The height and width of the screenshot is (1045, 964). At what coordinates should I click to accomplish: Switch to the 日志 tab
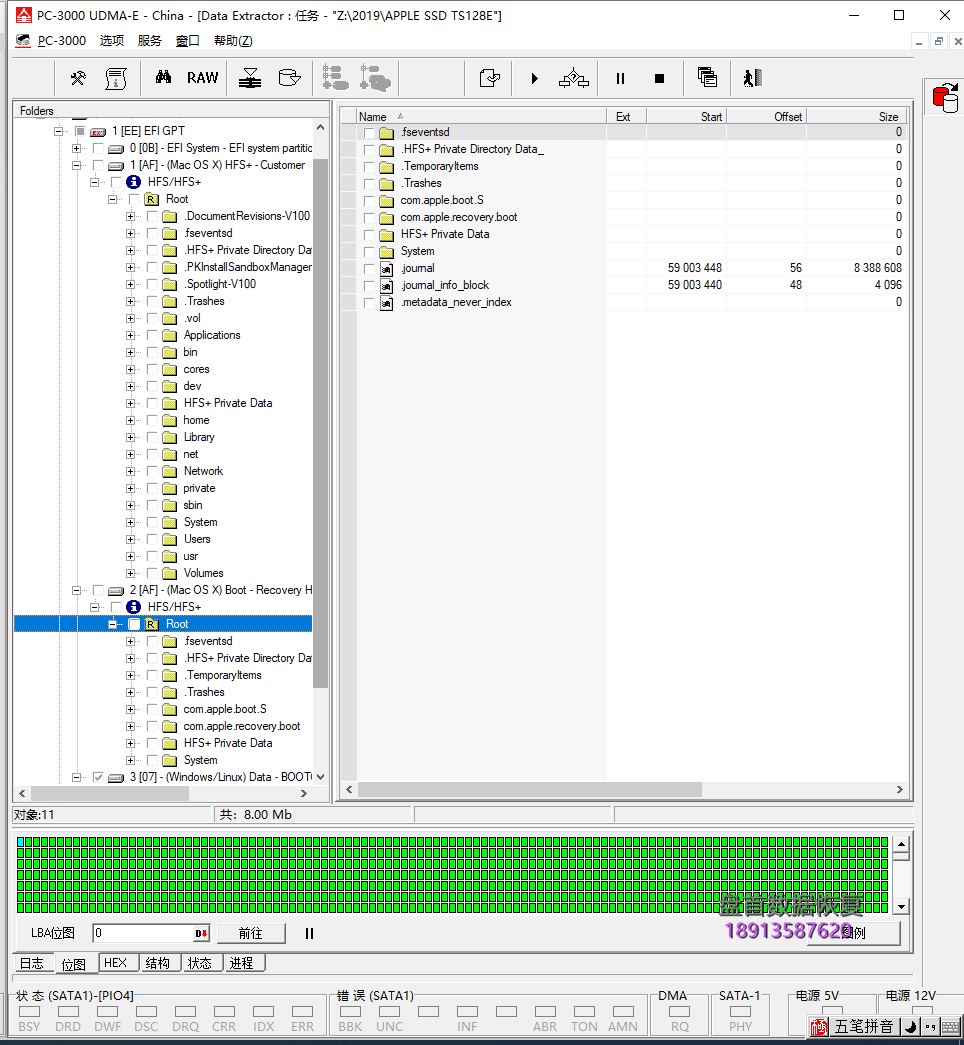(31, 963)
